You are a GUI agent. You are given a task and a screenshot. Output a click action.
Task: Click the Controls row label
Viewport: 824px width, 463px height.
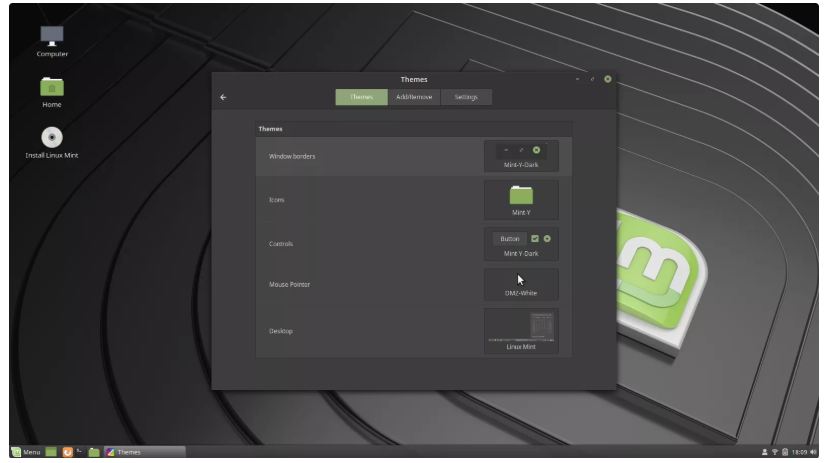click(281, 244)
